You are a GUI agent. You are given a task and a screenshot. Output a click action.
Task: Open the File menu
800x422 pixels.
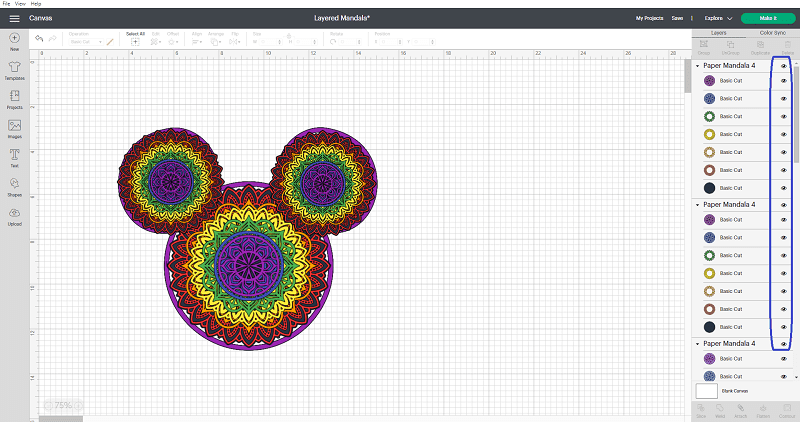point(6,4)
